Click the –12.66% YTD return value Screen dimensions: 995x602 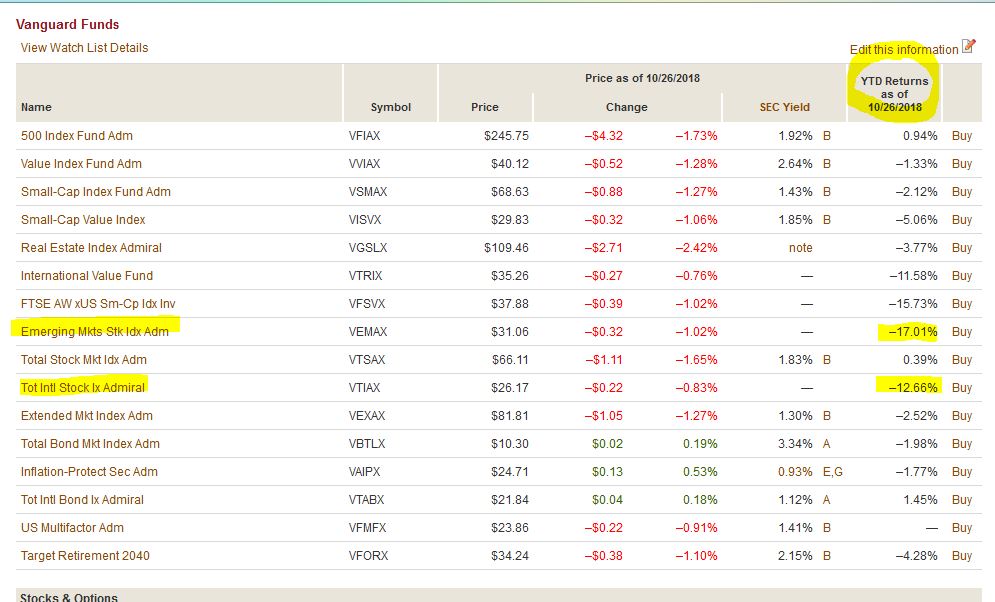pos(913,388)
